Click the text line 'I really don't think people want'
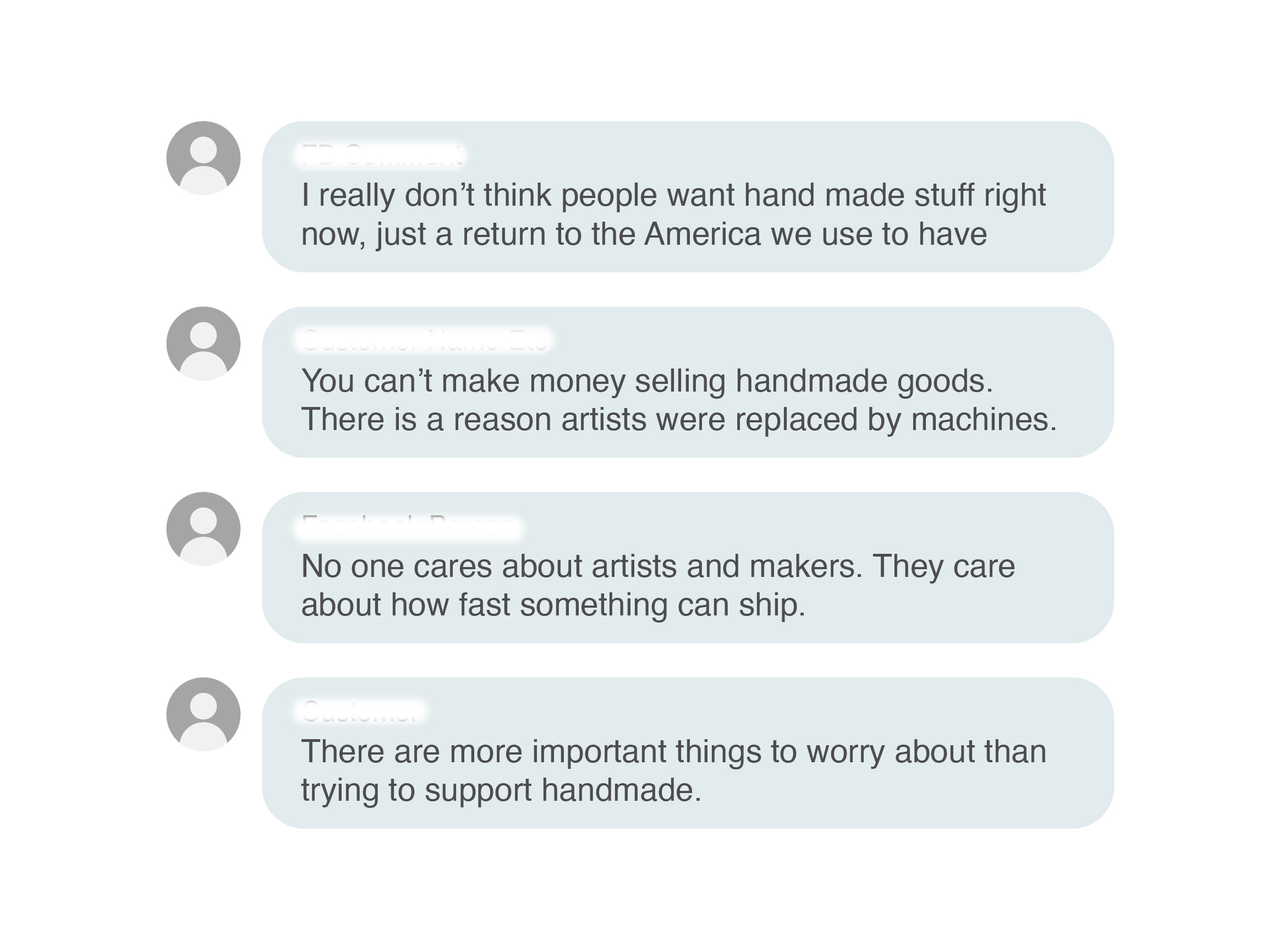 click(x=673, y=196)
